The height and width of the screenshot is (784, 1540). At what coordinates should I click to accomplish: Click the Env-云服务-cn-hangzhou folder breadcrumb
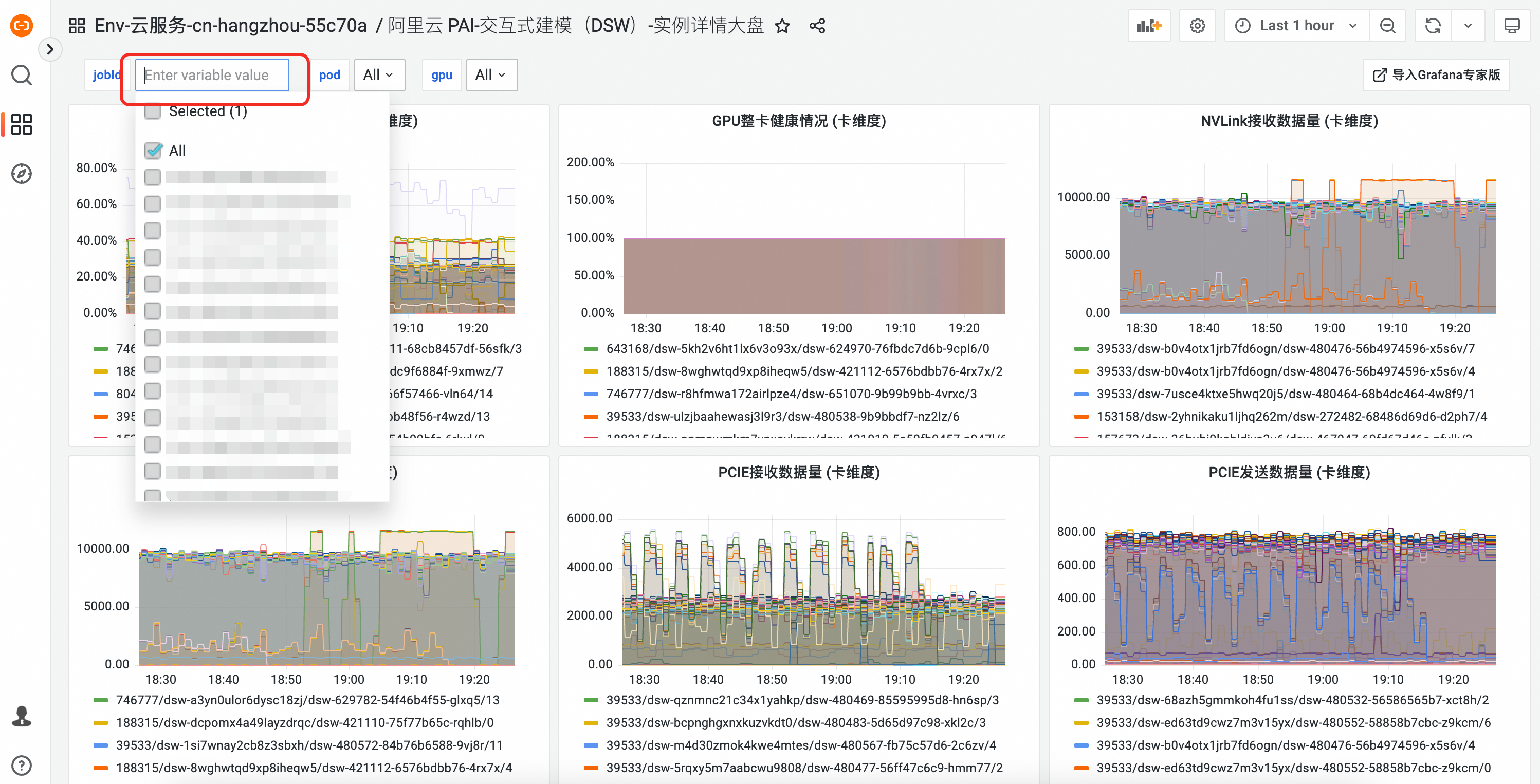click(230, 26)
